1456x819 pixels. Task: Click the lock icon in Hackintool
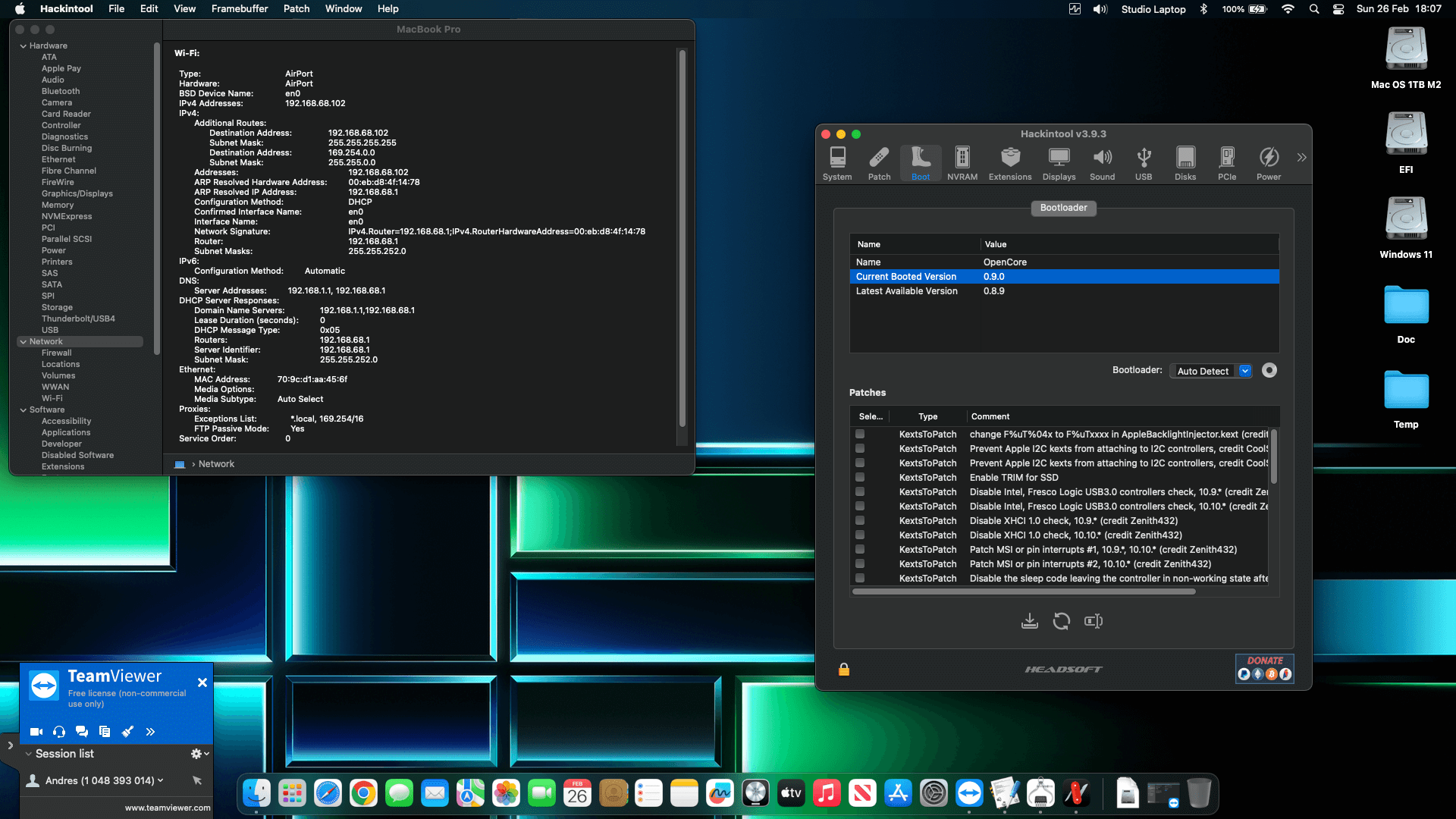(844, 670)
